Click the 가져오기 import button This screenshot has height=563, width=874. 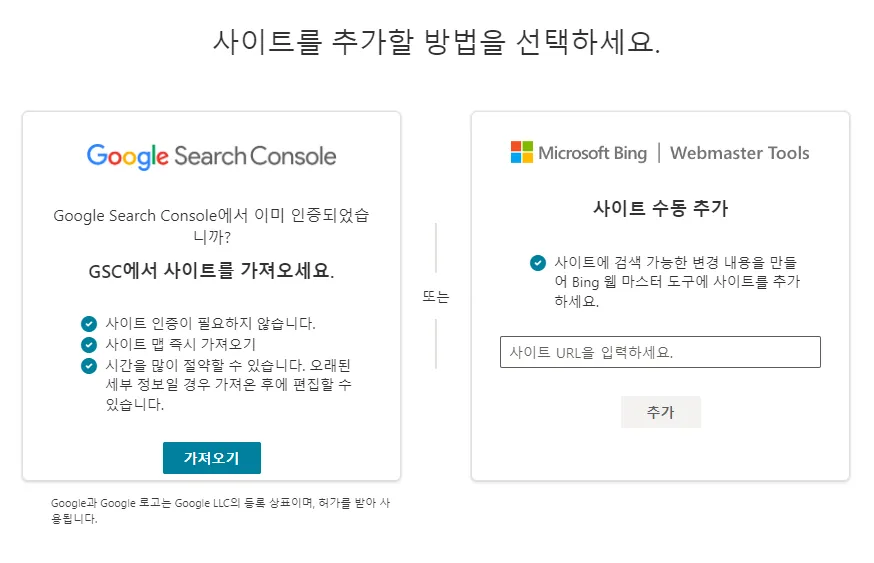212,458
